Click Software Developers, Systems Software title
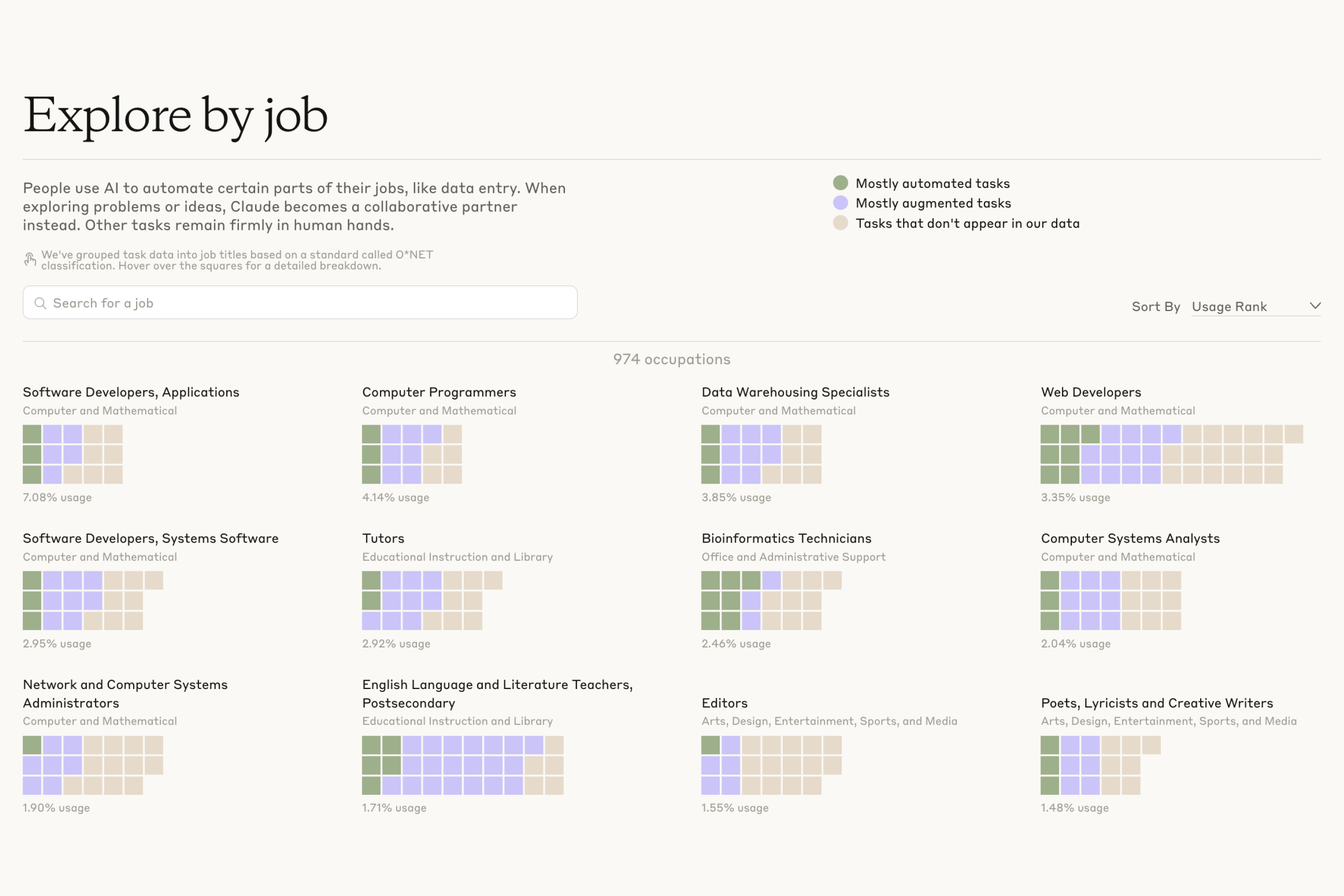Viewport: 1344px width, 896px height. coord(150,538)
